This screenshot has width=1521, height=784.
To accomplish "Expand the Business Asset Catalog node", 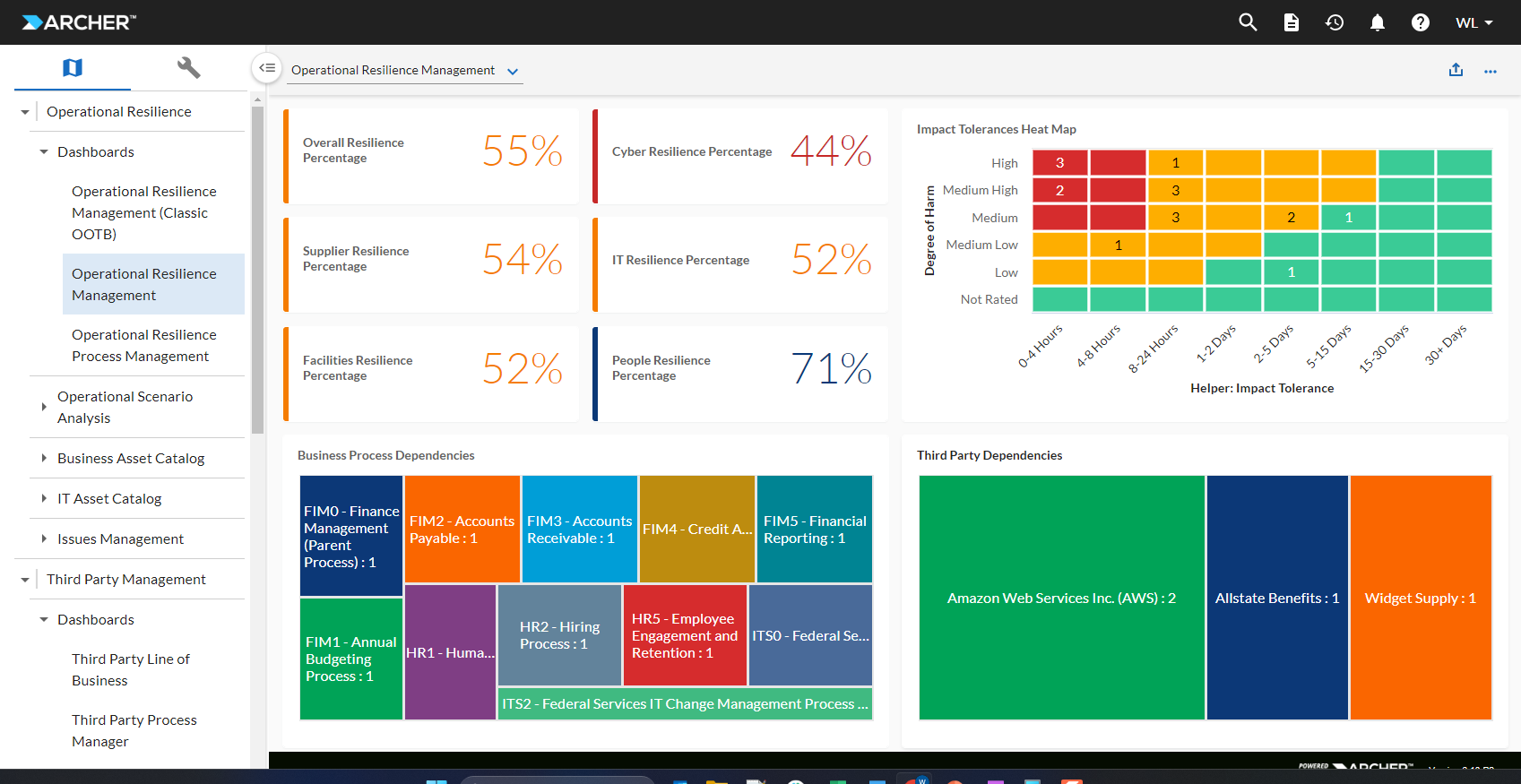I will click(x=44, y=458).
